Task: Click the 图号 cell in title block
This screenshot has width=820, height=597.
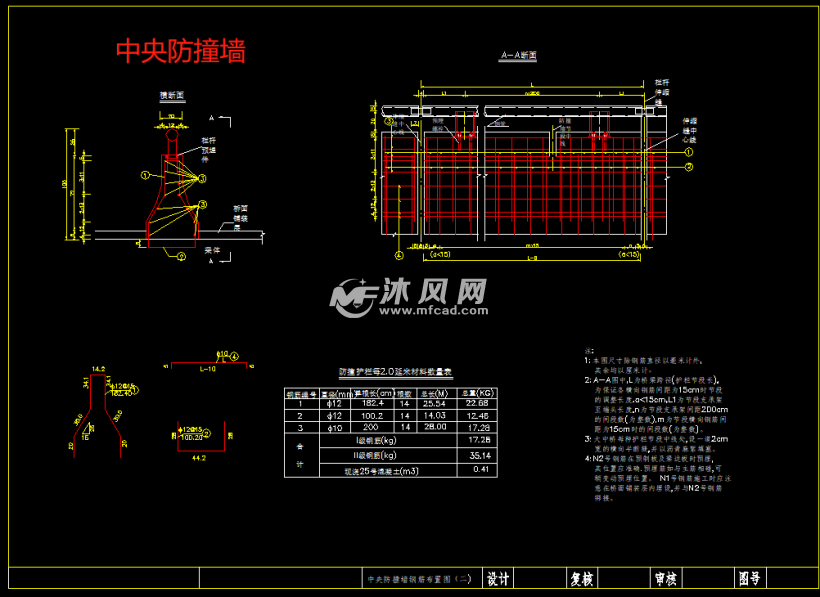Action: (x=749, y=577)
